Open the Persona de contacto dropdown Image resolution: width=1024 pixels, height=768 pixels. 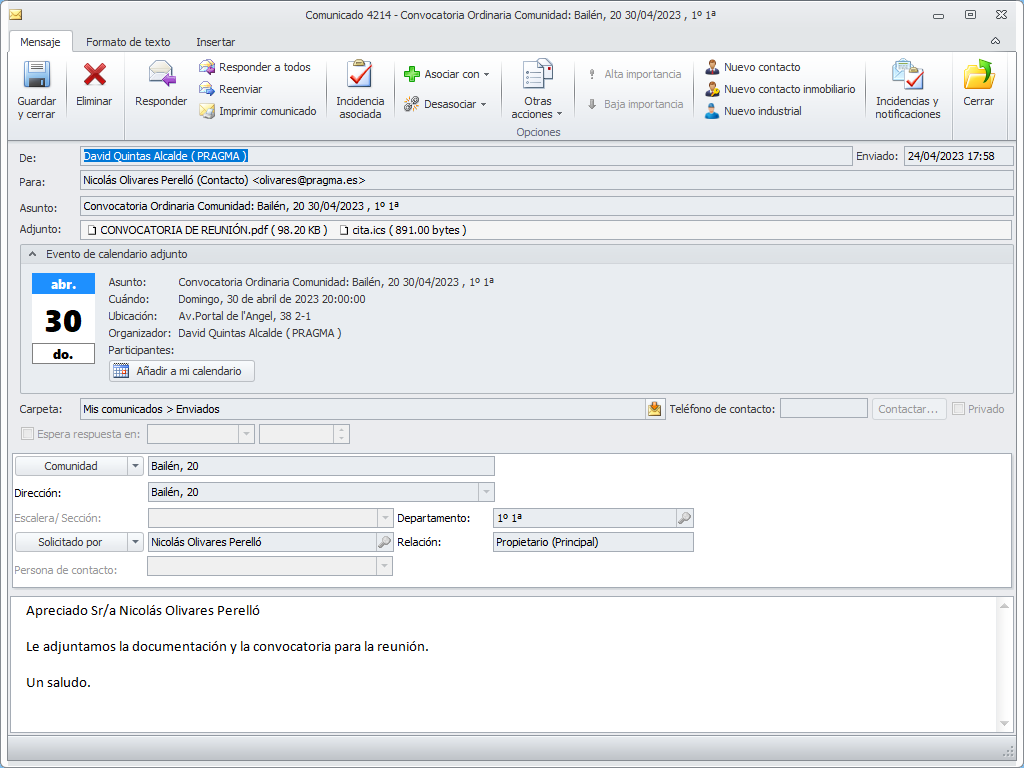pyautogui.click(x=385, y=566)
